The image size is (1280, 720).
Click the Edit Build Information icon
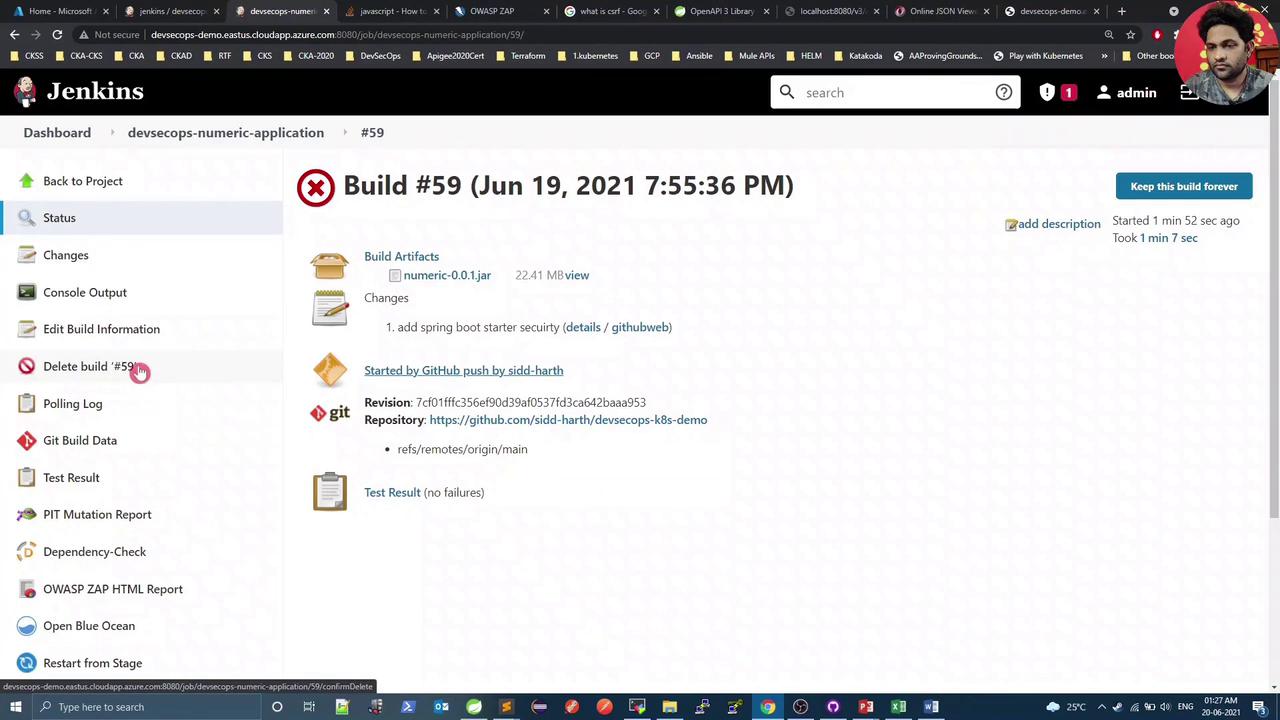[27, 329]
